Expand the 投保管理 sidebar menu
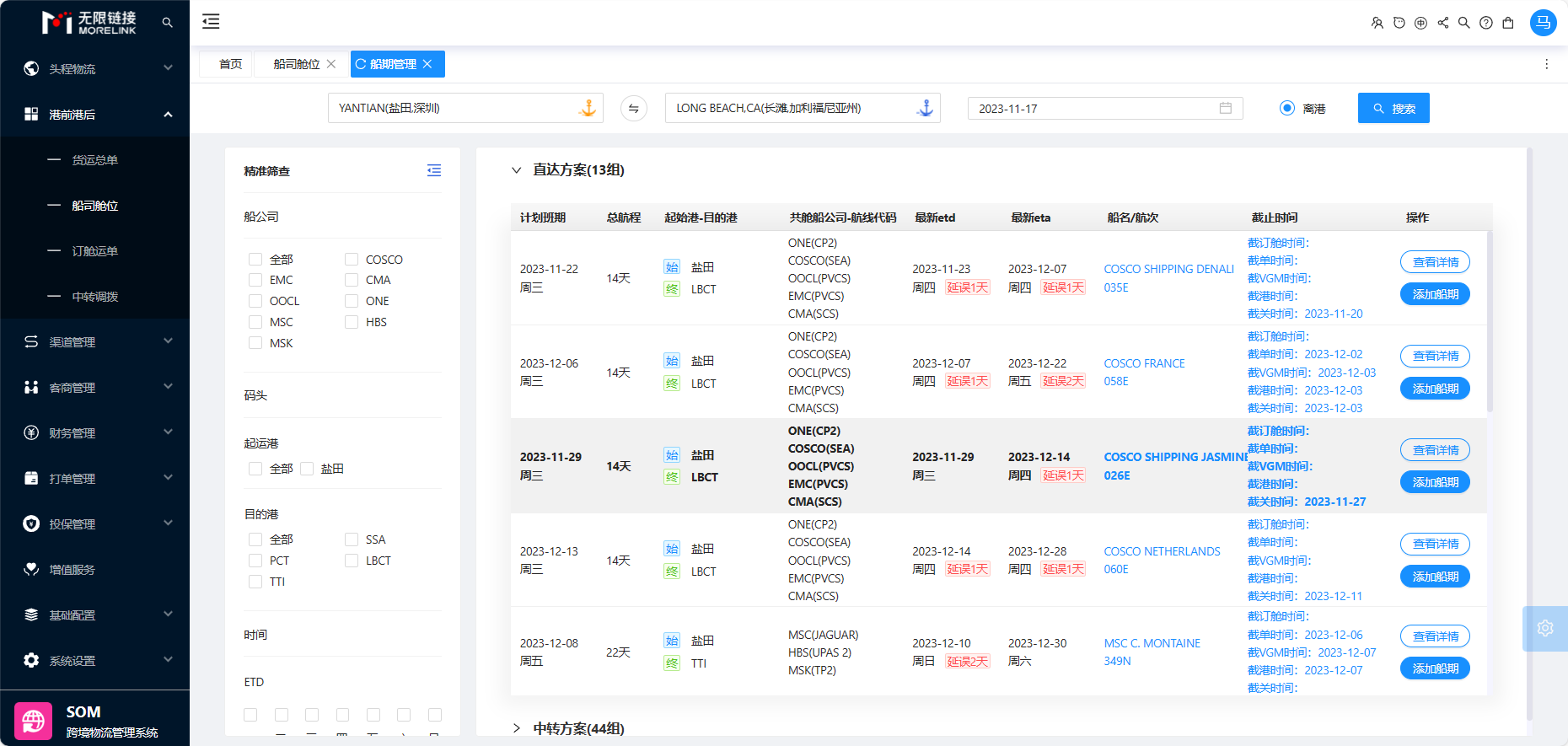This screenshot has height=746, width=1568. [94, 523]
